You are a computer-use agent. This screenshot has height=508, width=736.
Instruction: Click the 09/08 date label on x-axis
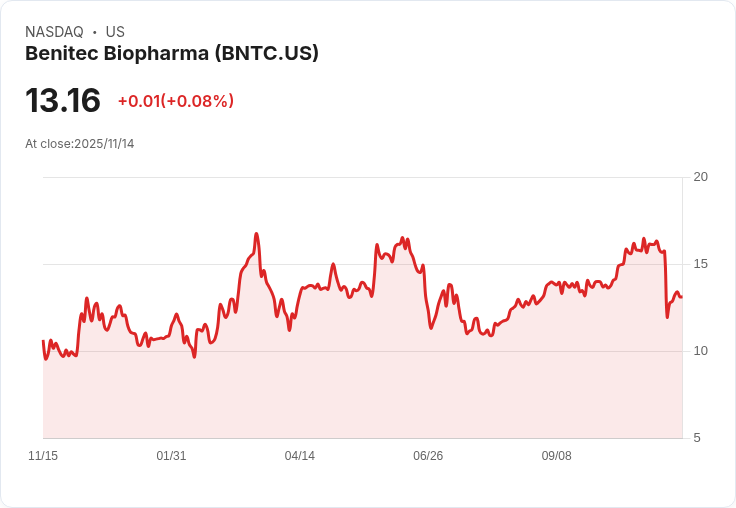click(x=557, y=455)
